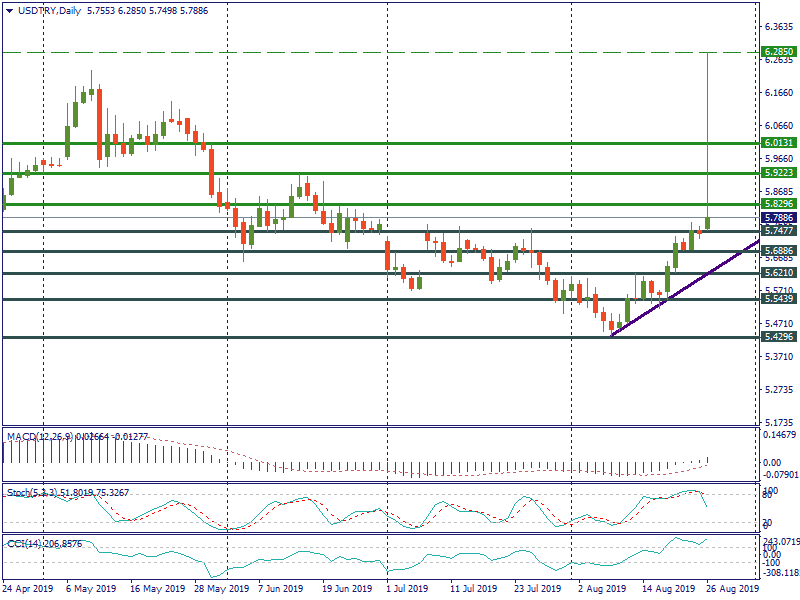Click the 6.0131 green level label

point(777,143)
